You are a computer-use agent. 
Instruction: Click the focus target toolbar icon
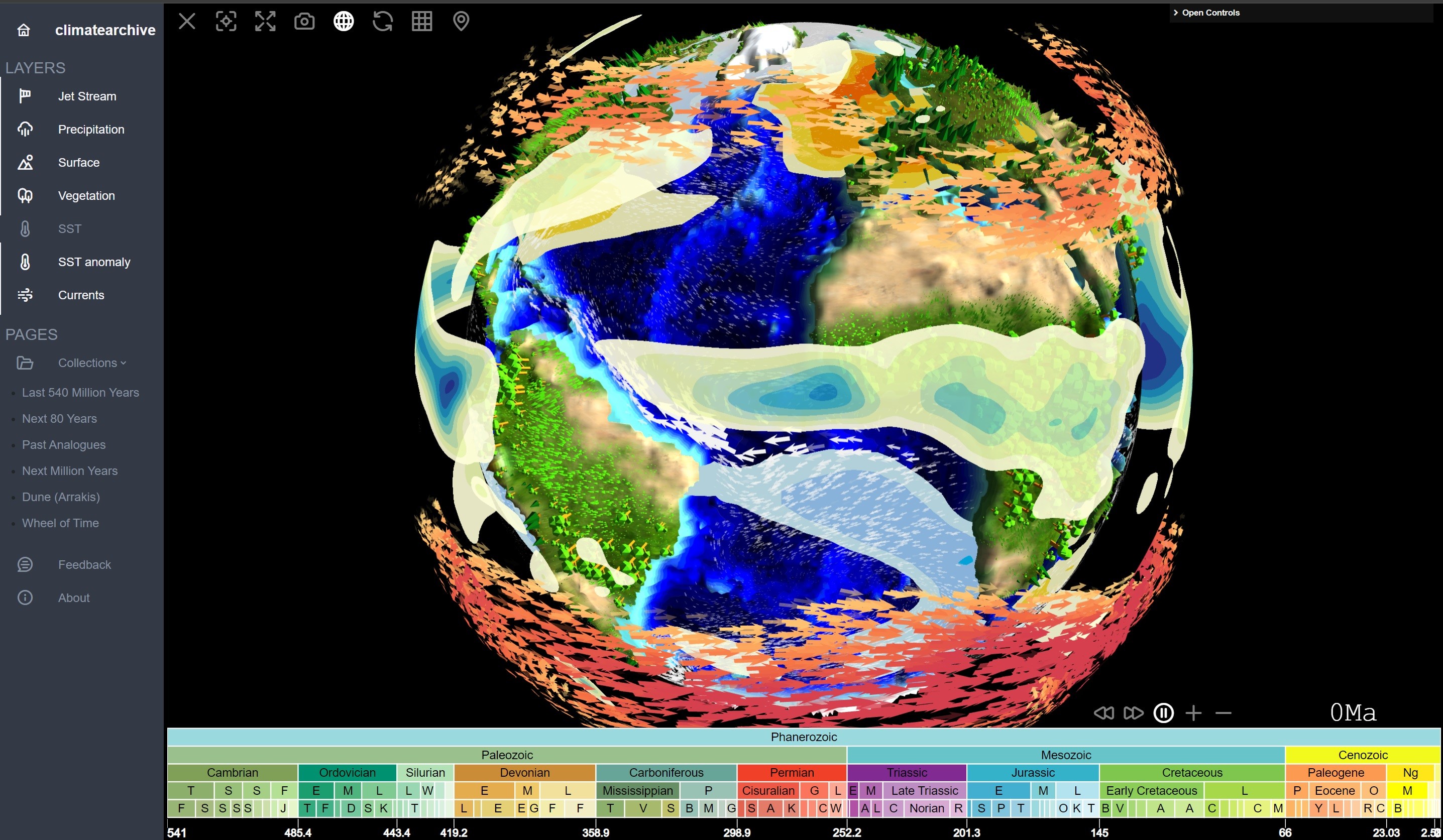coord(226,21)
